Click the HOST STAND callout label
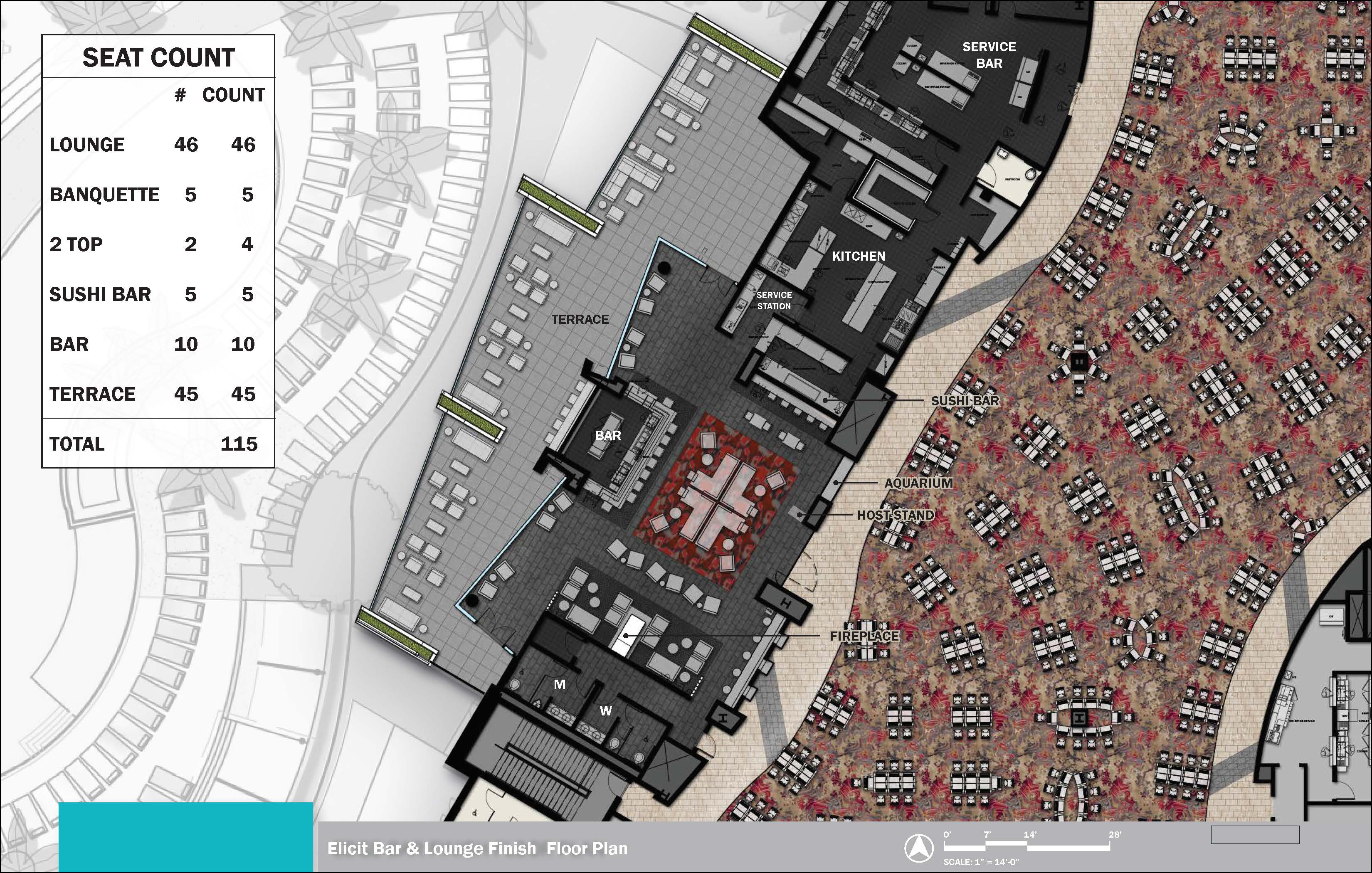The height and width of the screenshot is (873, 1372). coord(895,515)
